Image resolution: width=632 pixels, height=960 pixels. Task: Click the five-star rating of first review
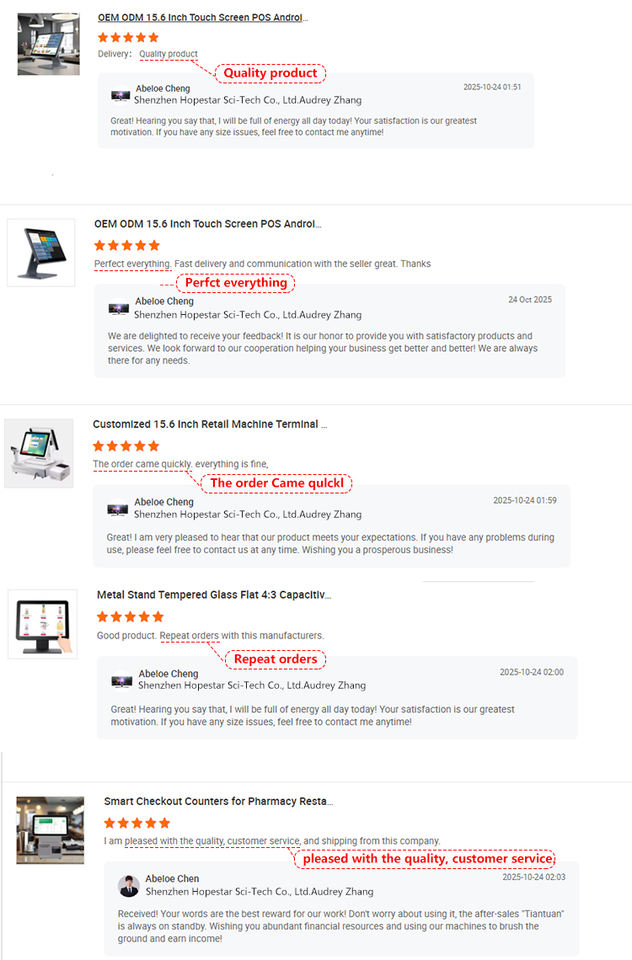(128, 37)
